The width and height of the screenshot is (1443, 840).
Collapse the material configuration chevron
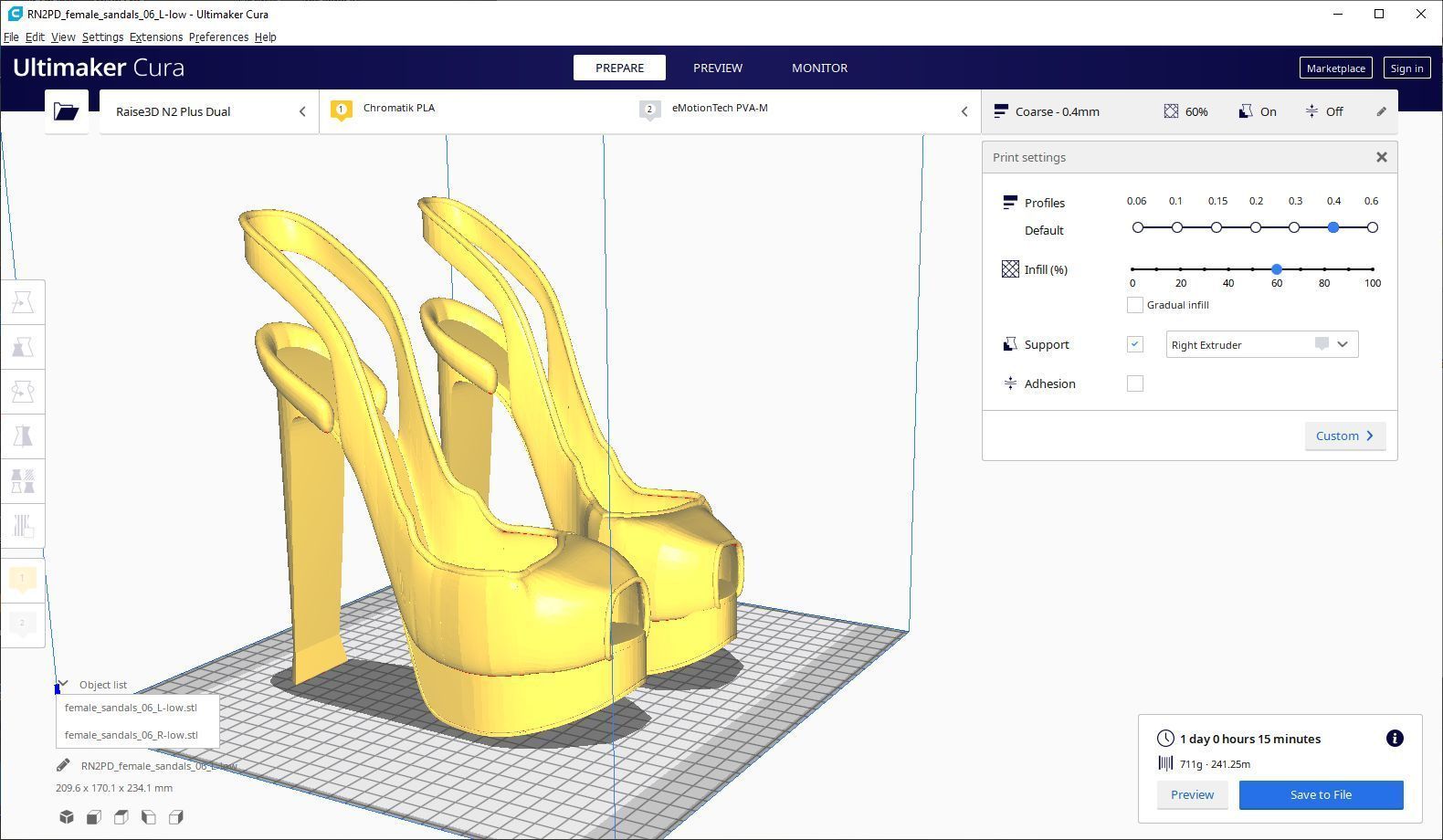(x=964, y=111)
